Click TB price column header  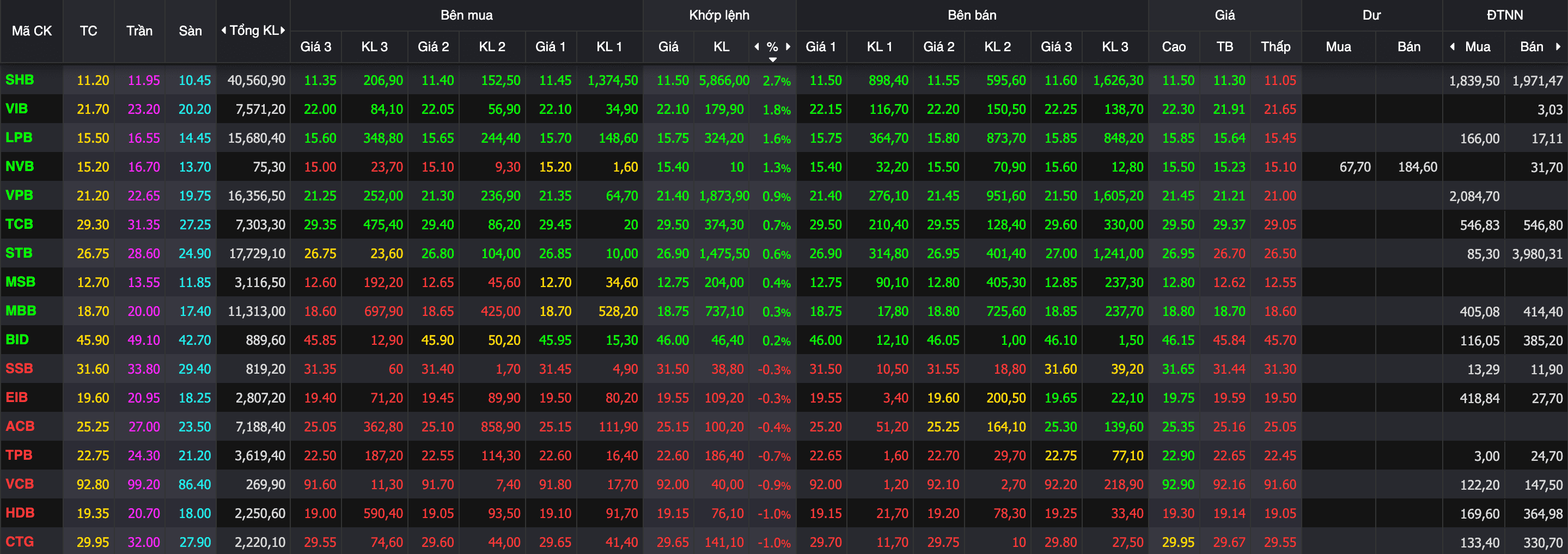(x=1225, y=46)
